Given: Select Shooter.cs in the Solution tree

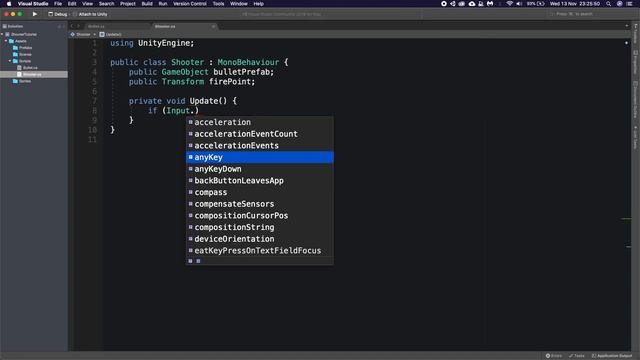Looking at the screenshot, I should 34,74.
